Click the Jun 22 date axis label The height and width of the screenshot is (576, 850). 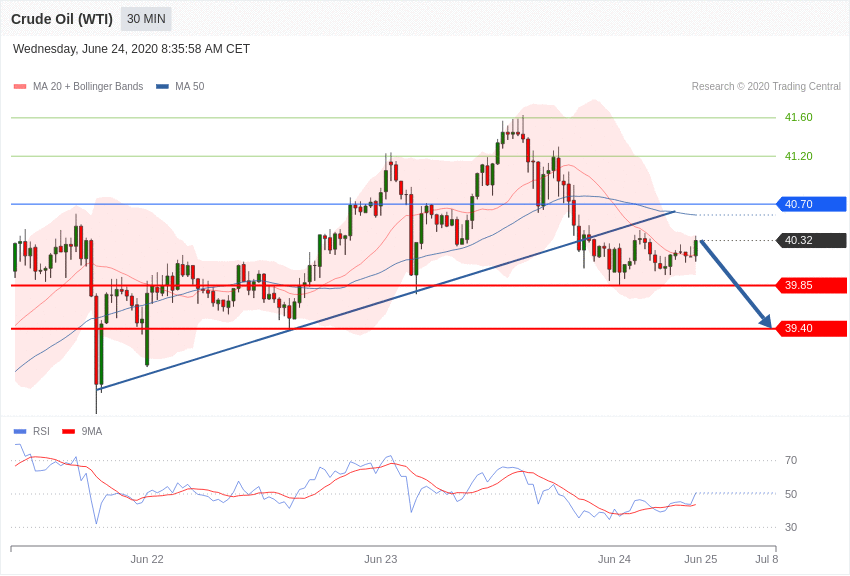coord(147,559)
